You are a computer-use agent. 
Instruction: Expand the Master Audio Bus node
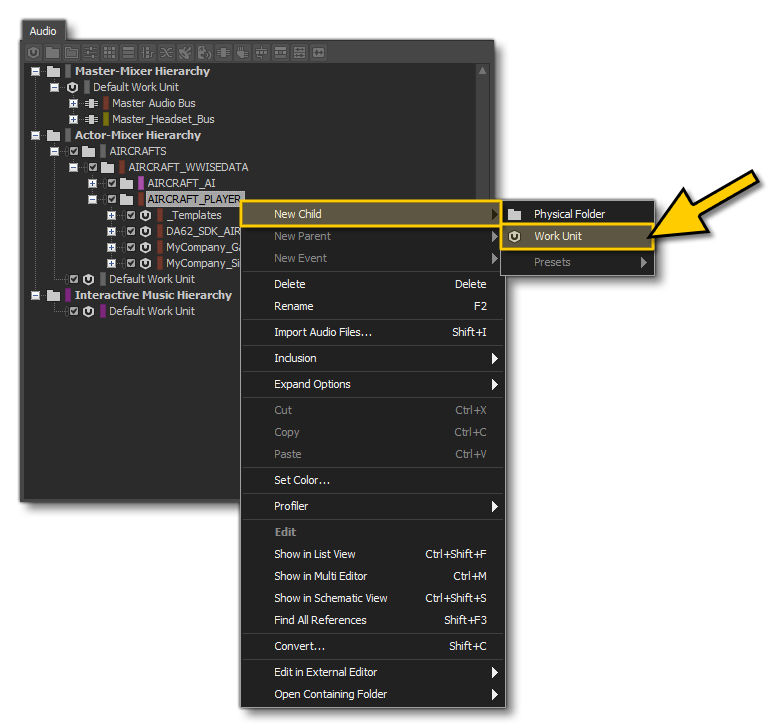pyautogui.click(x=73, y=103)
